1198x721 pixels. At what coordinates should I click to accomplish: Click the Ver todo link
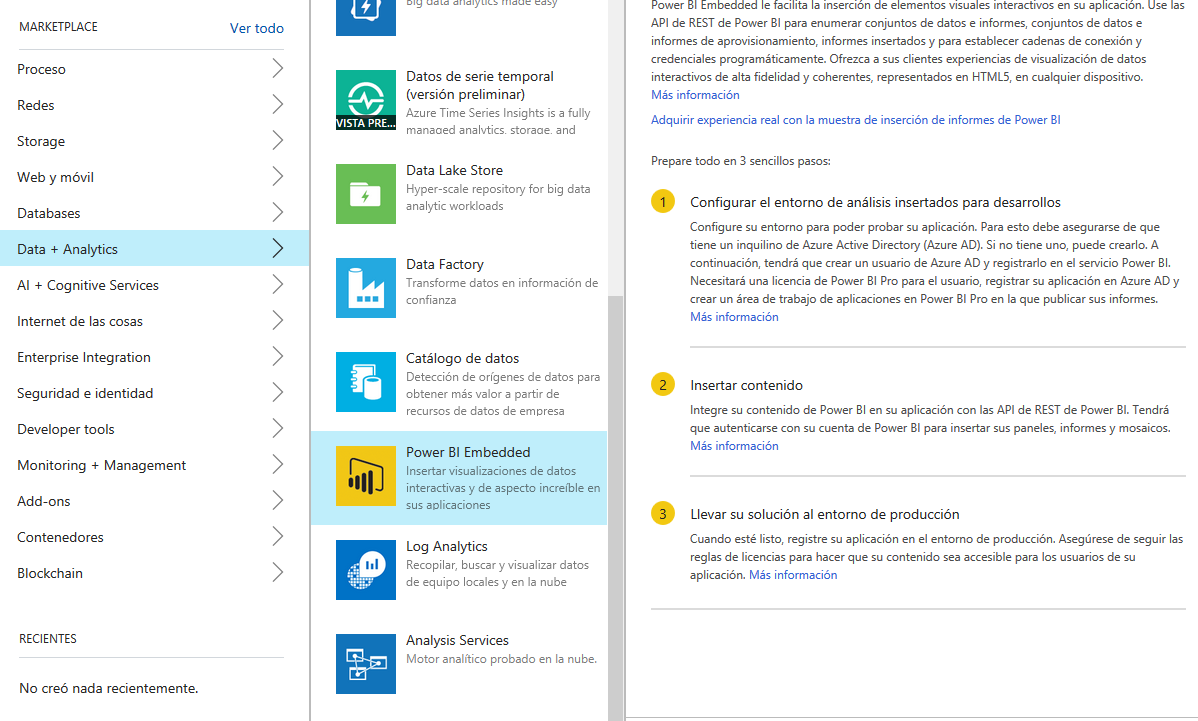[x=257, y=28]
